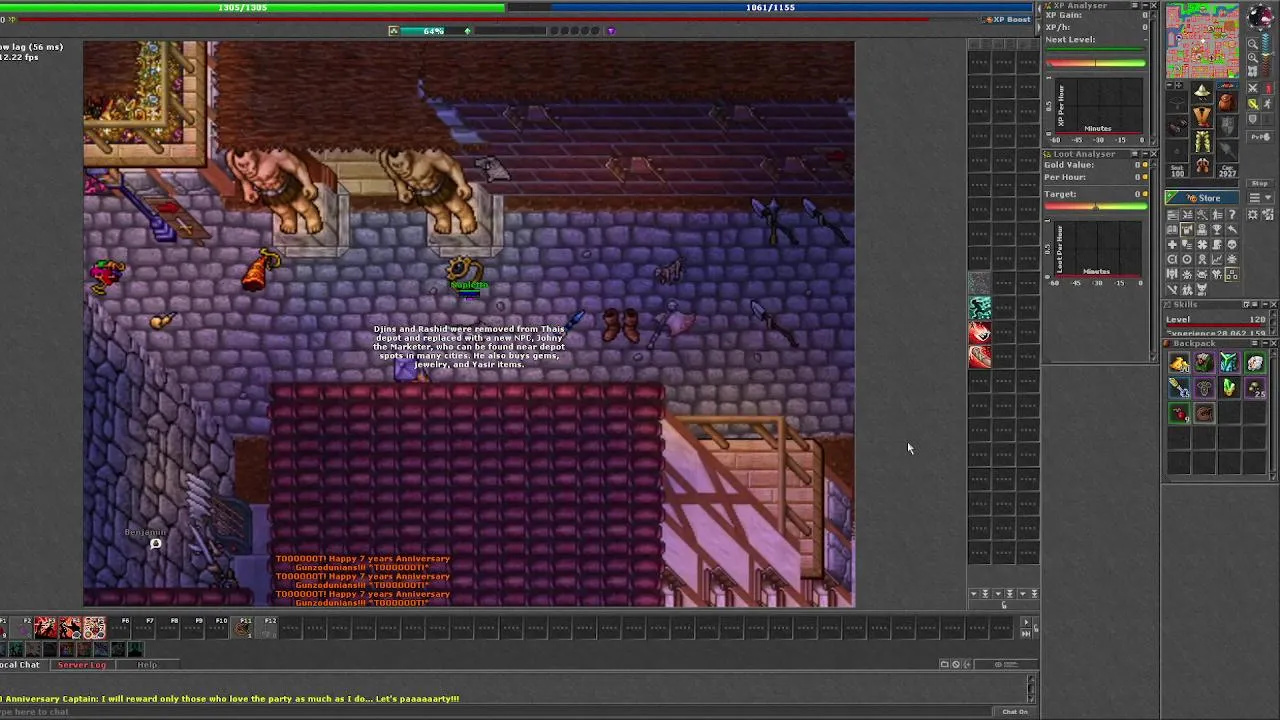The width and height of the screenshot is (1280, 720).
Task: Click the Level 120 skill row
Action: tap(1215, 321)
